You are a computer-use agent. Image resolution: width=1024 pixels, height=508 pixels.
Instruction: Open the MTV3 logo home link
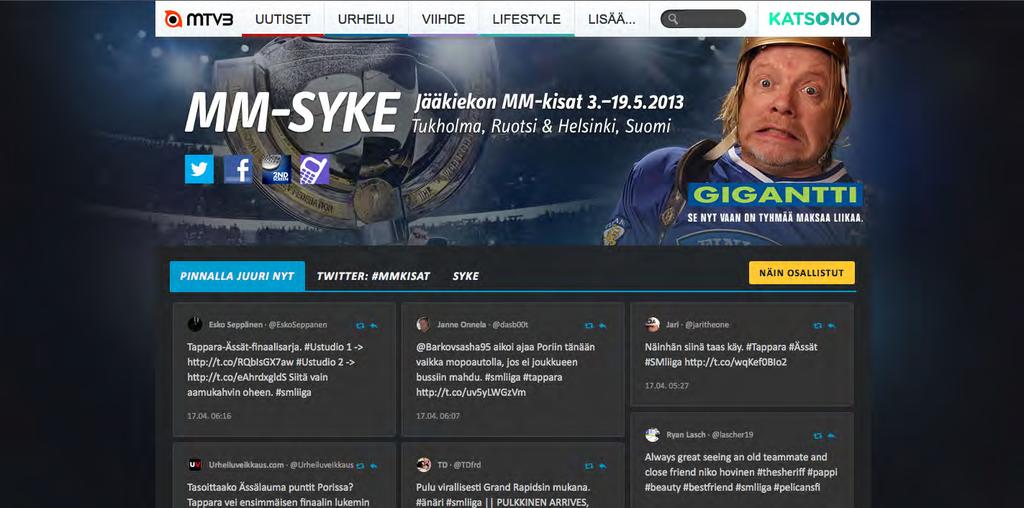tap(199, 19)
